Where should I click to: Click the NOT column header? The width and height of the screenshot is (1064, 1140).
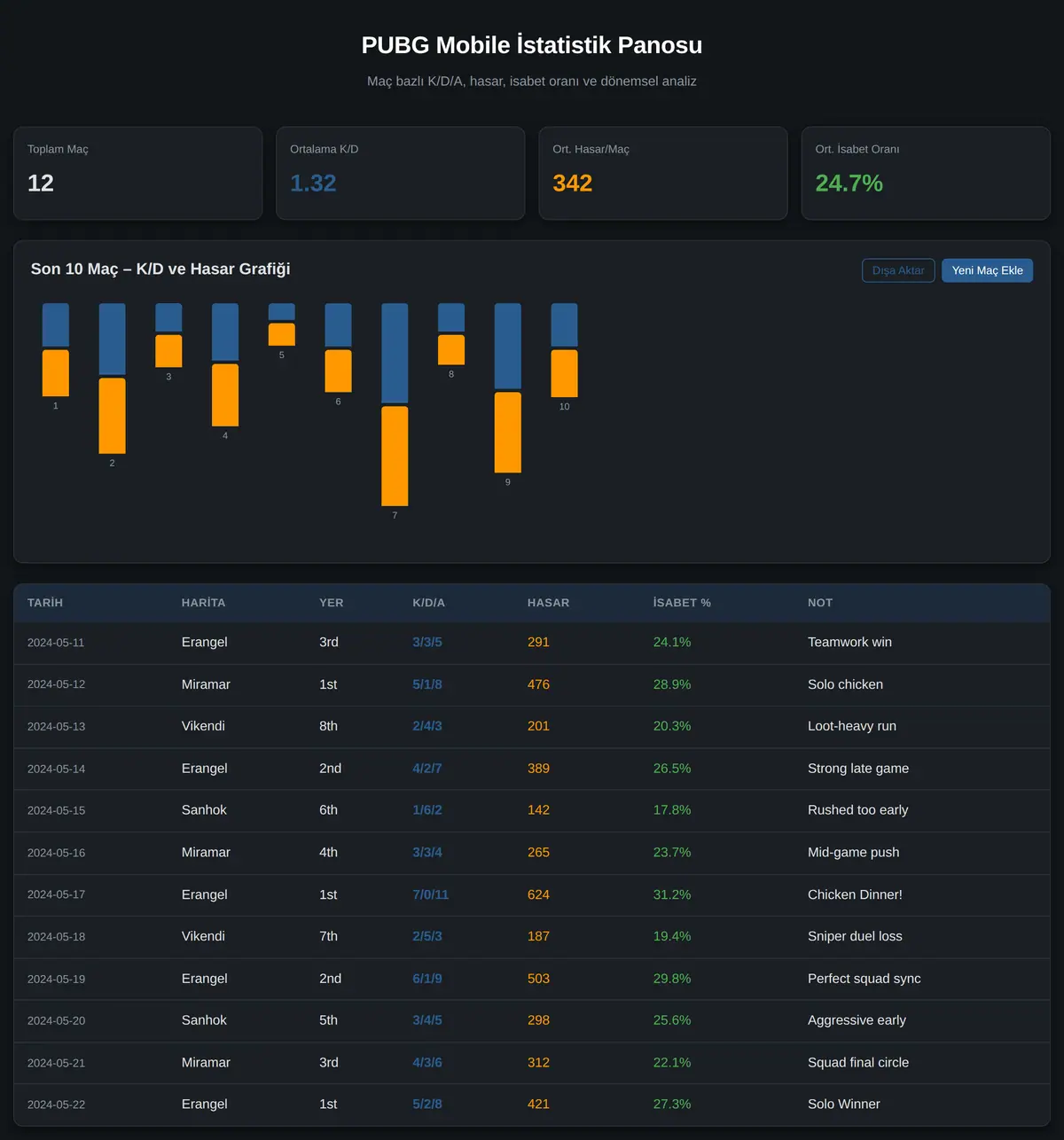tap(820, 603)
